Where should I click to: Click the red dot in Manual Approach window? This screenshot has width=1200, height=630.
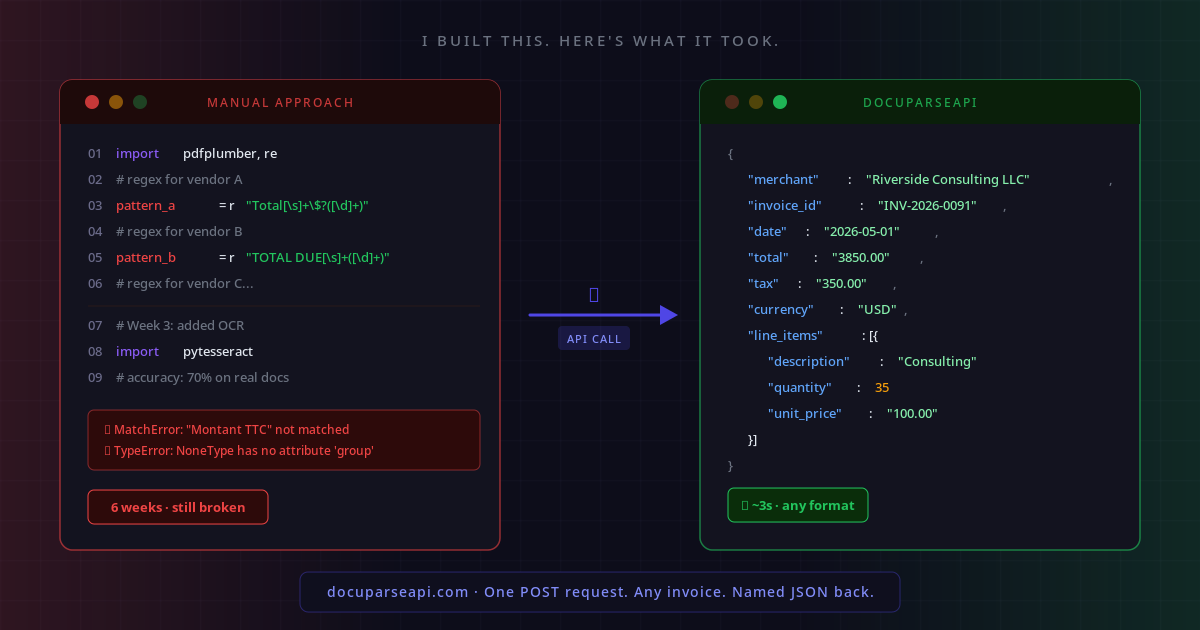click(92, 102)
